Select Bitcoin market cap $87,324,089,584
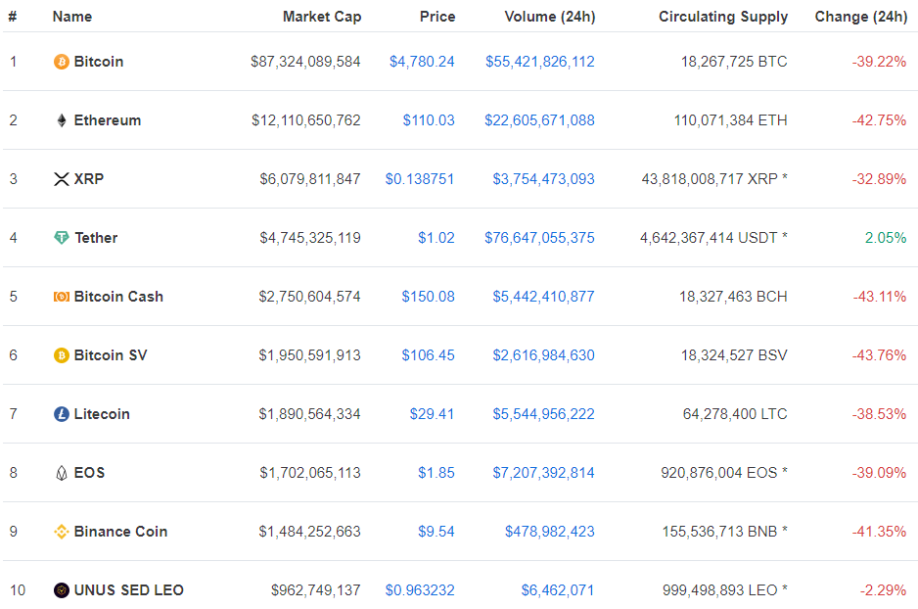The image size is (918, 609). tap(305, 61)
